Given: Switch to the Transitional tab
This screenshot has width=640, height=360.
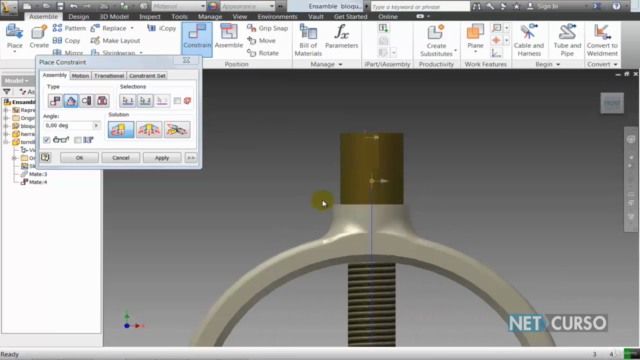Looking at the screenshot, I should tap(109, 76).
